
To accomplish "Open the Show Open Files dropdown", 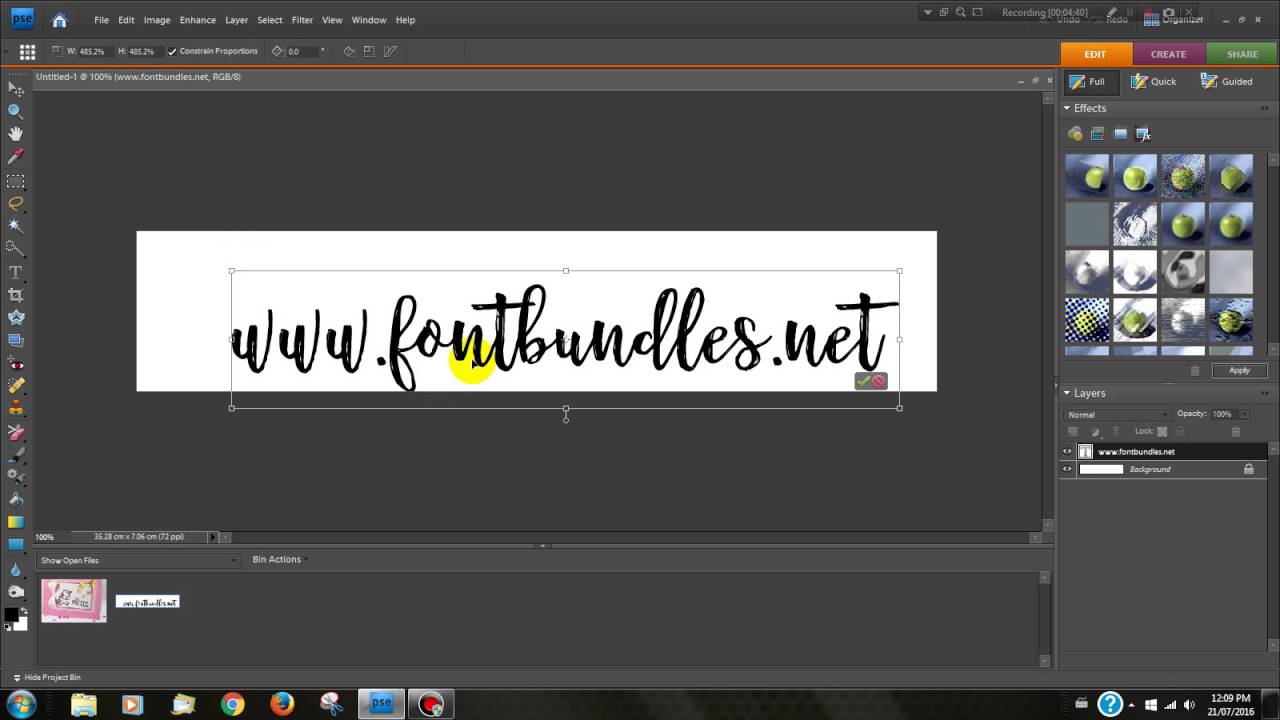I will coord(138,560).
